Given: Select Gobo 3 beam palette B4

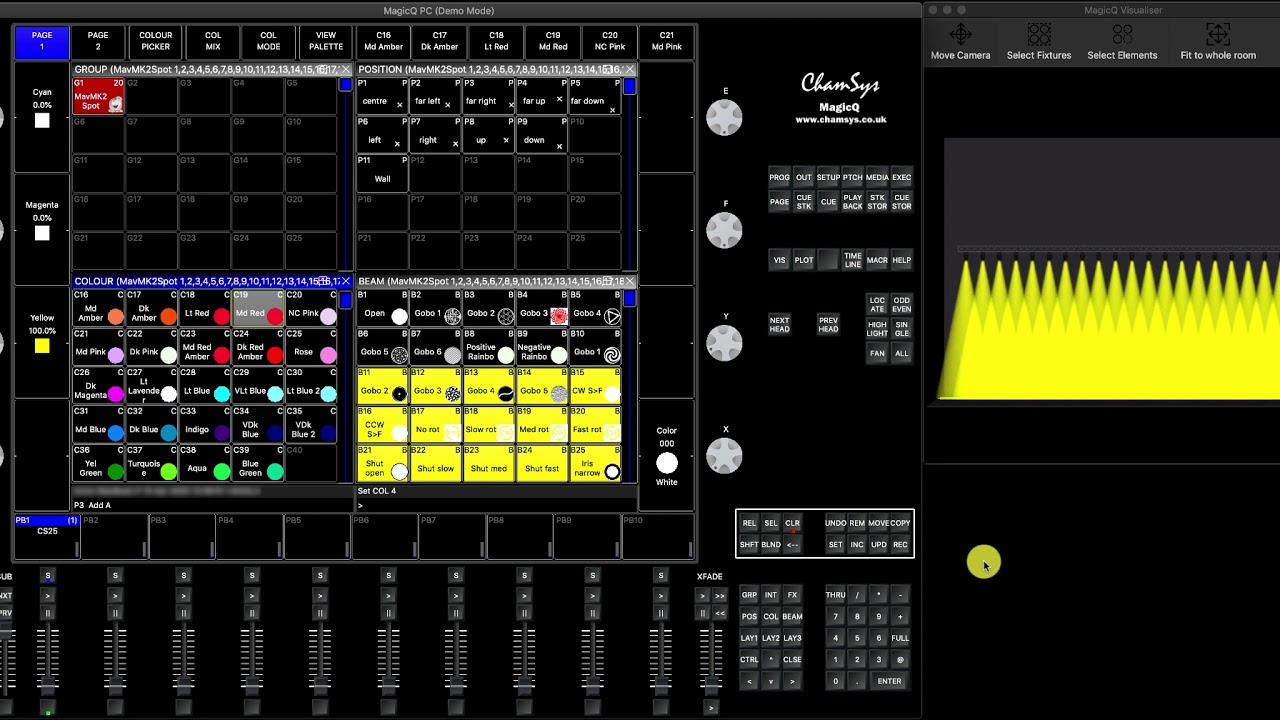Looking at the screenshot, I should click(542, 309).
